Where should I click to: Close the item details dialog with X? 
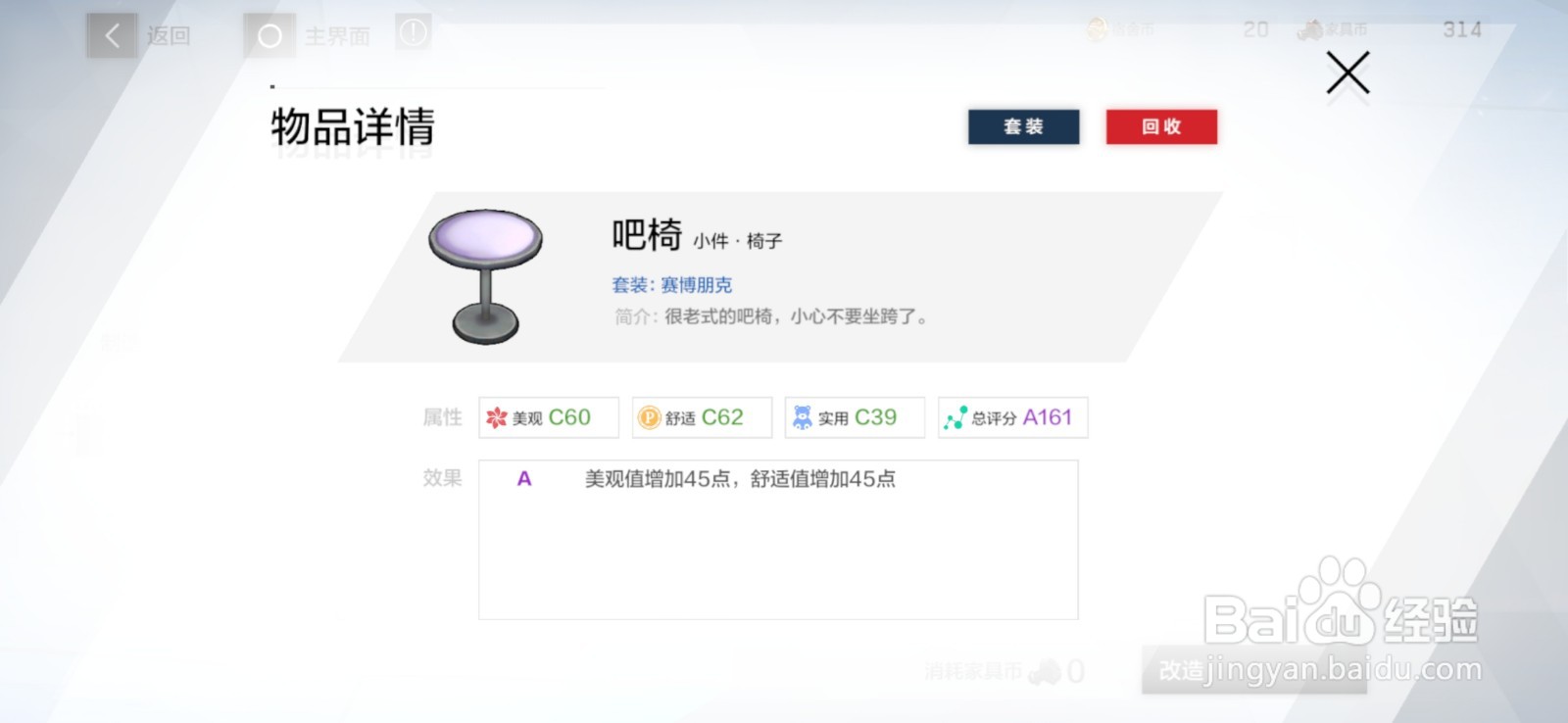click(1347, 73)
